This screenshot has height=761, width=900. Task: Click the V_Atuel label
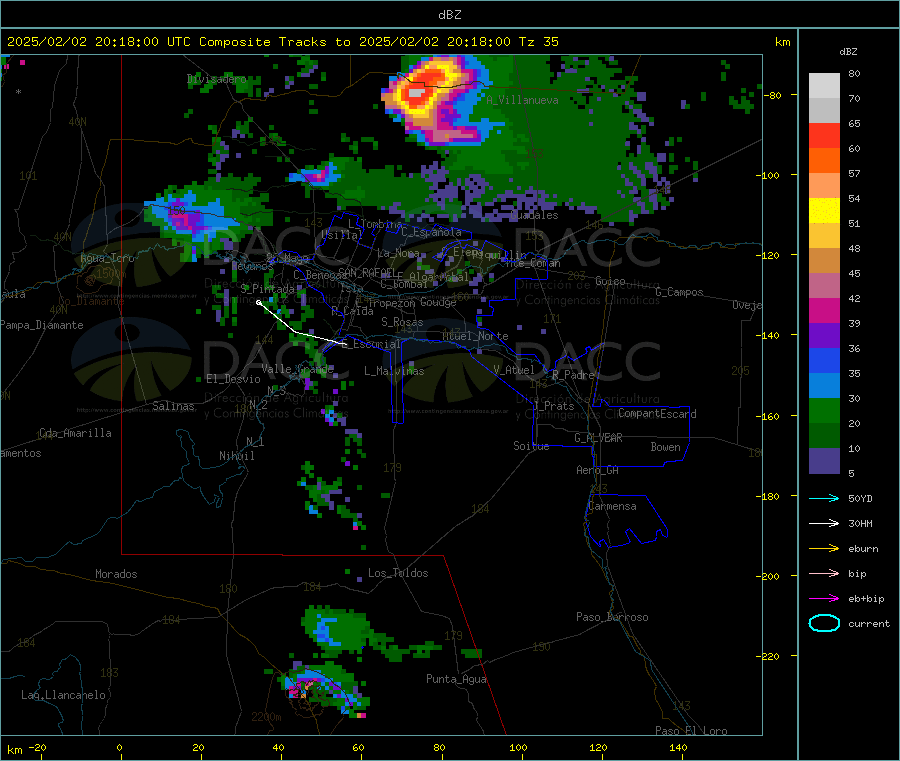point(514,370)
